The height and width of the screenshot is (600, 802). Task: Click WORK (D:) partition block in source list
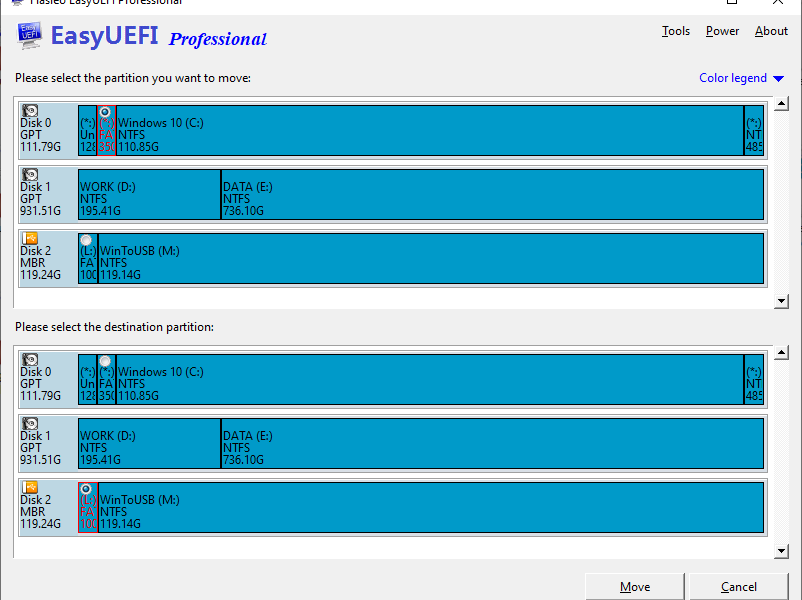(149, 194)
